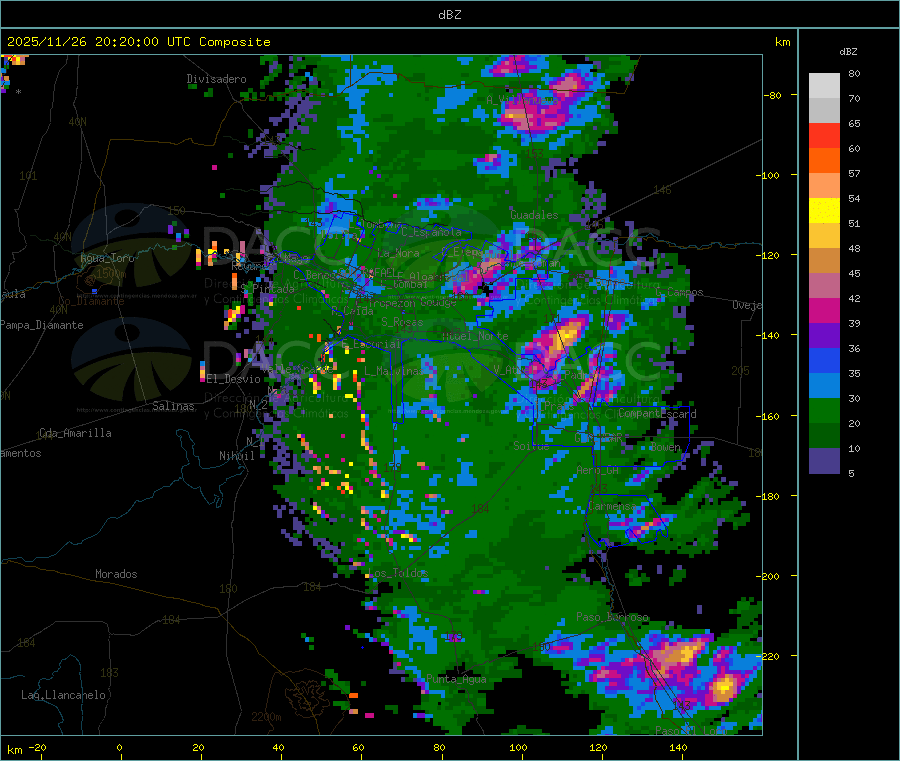Click the '100' tick on the bottom axis
Screen dimensions: 900x761
[518, 747]
